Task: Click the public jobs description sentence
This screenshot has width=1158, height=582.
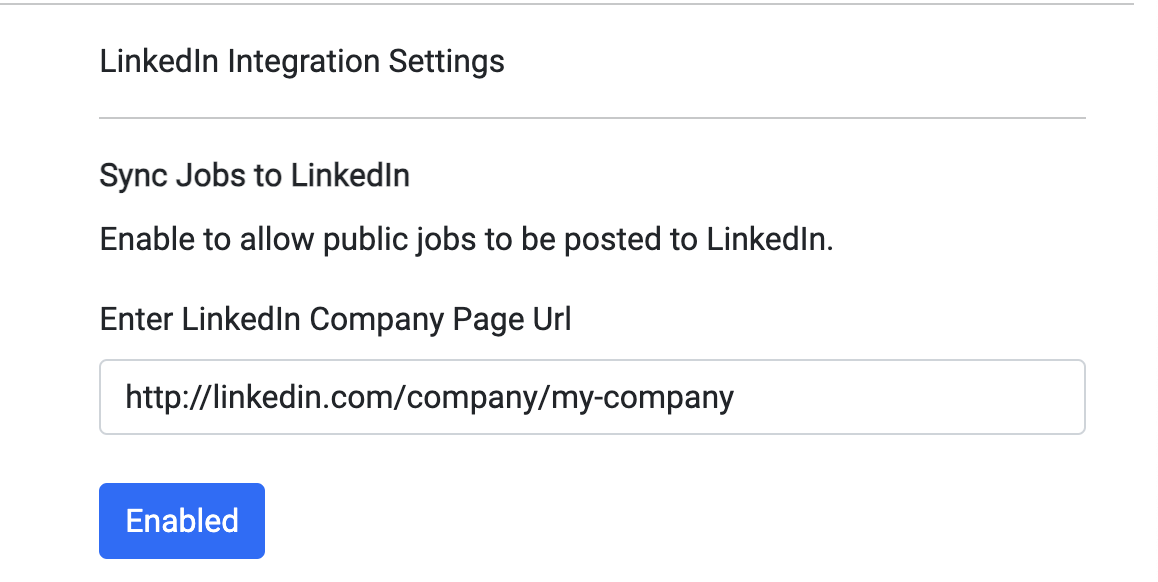Action: coord(466,241)
